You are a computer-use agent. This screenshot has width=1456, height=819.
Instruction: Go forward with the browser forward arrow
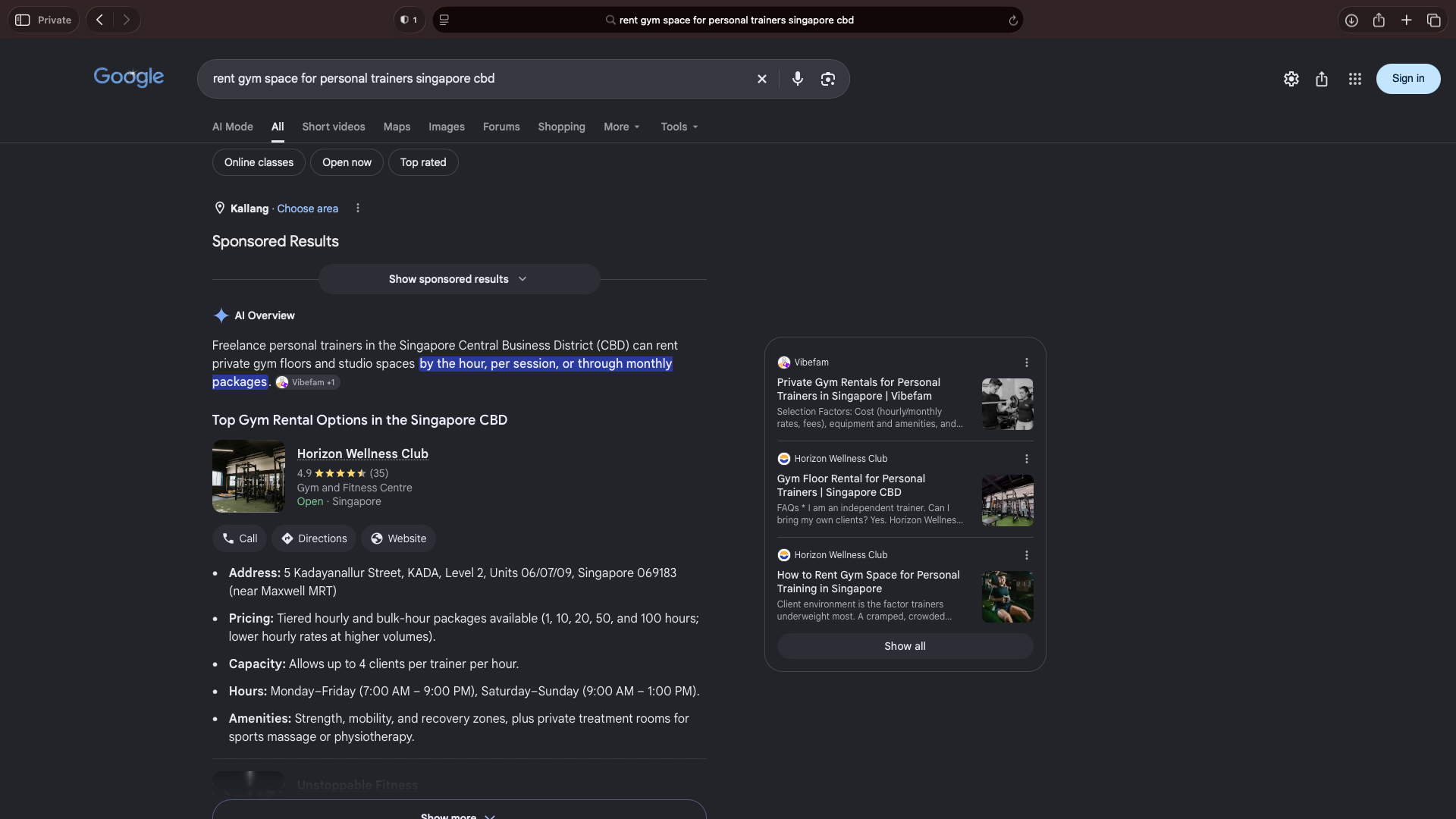[x=127, y=20]
